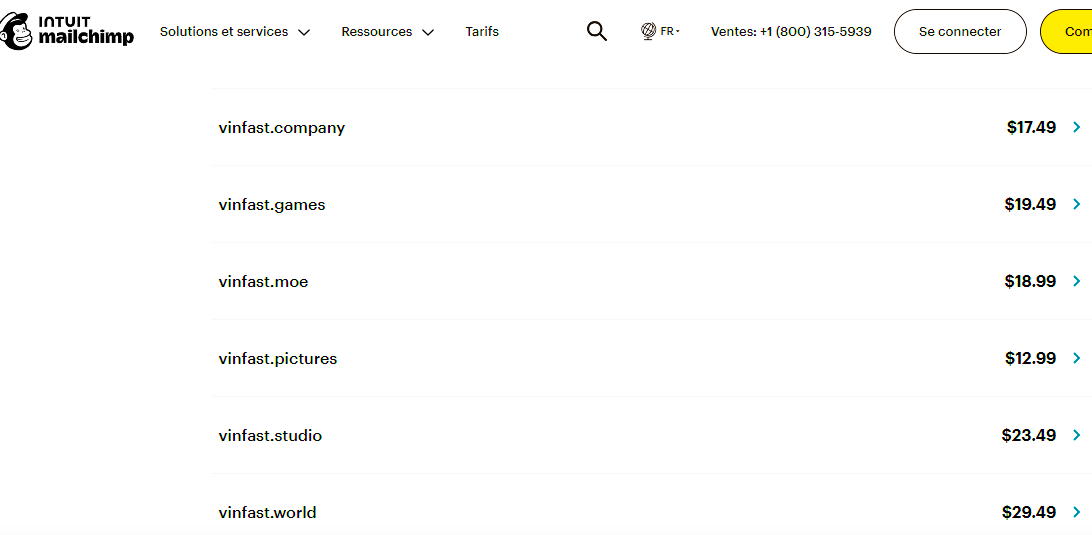Open the search magnifier icon
The width and height of the screenshot is (1092, 535).
pyautogui.click(x=597, y=31)
